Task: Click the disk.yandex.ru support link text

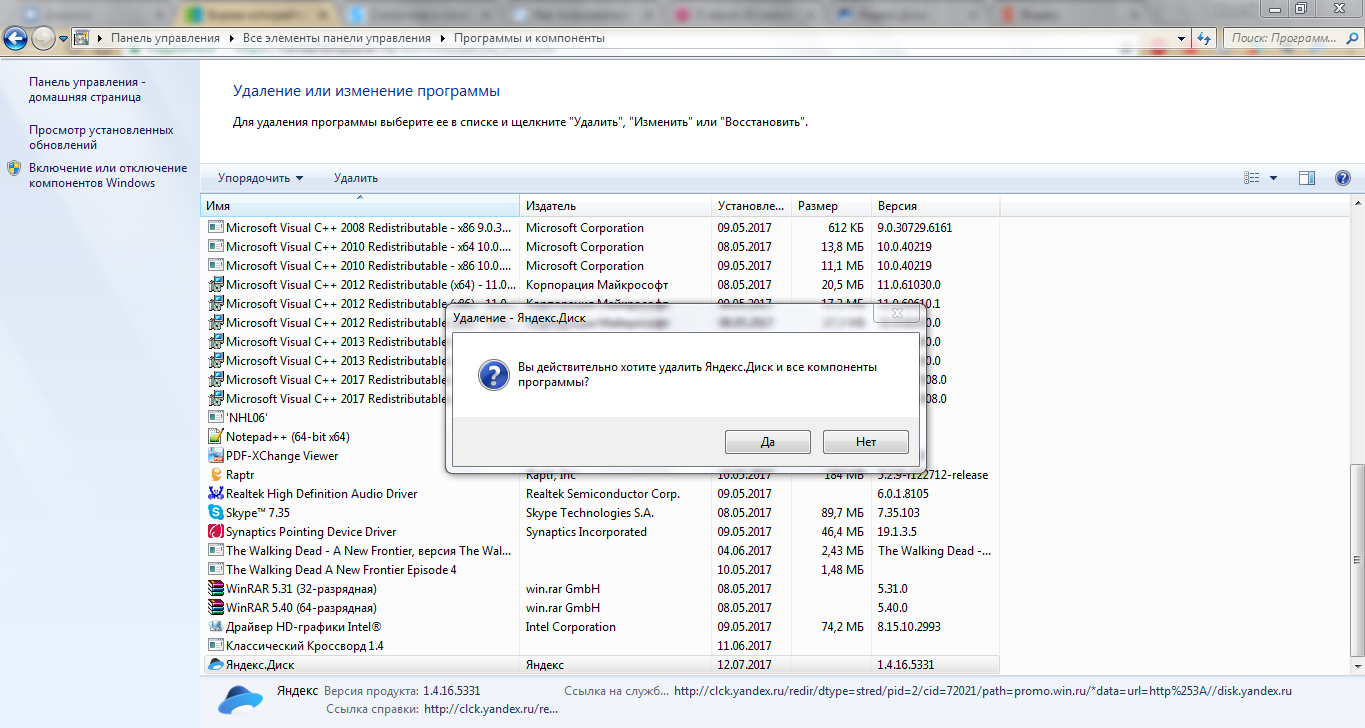Action: [x=983, y=691]
